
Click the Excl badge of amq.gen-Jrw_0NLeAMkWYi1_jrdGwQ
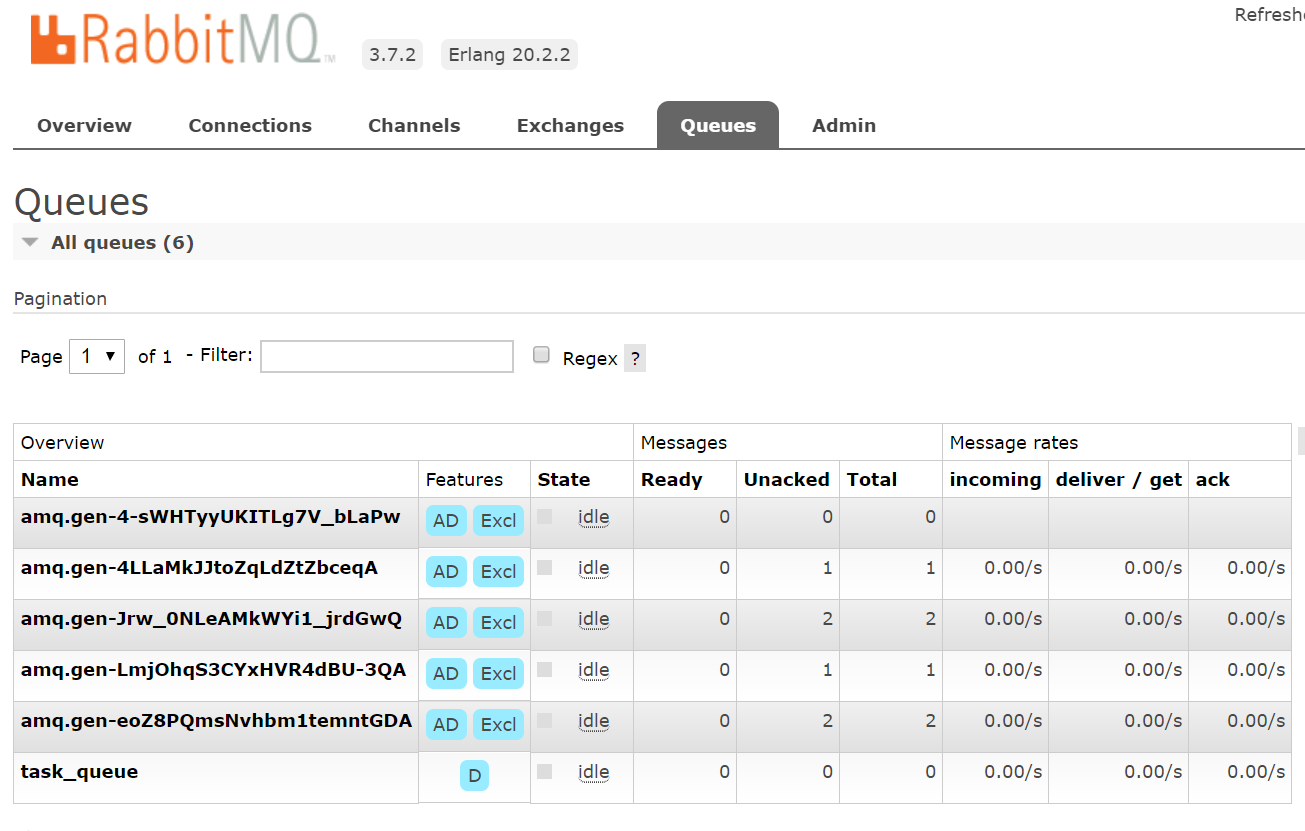(x=498, y=622)
